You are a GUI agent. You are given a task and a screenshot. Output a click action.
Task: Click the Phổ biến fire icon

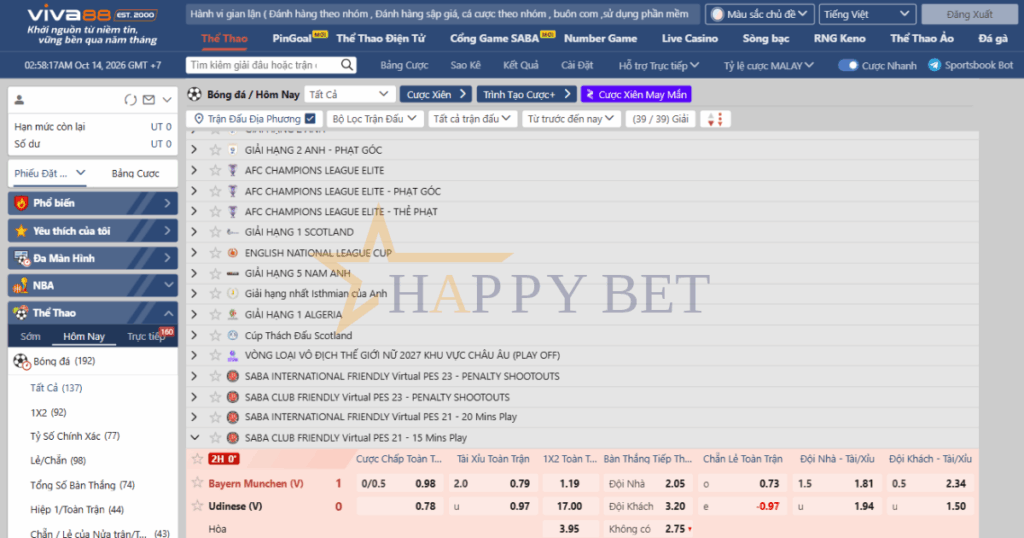click(21, 203)
